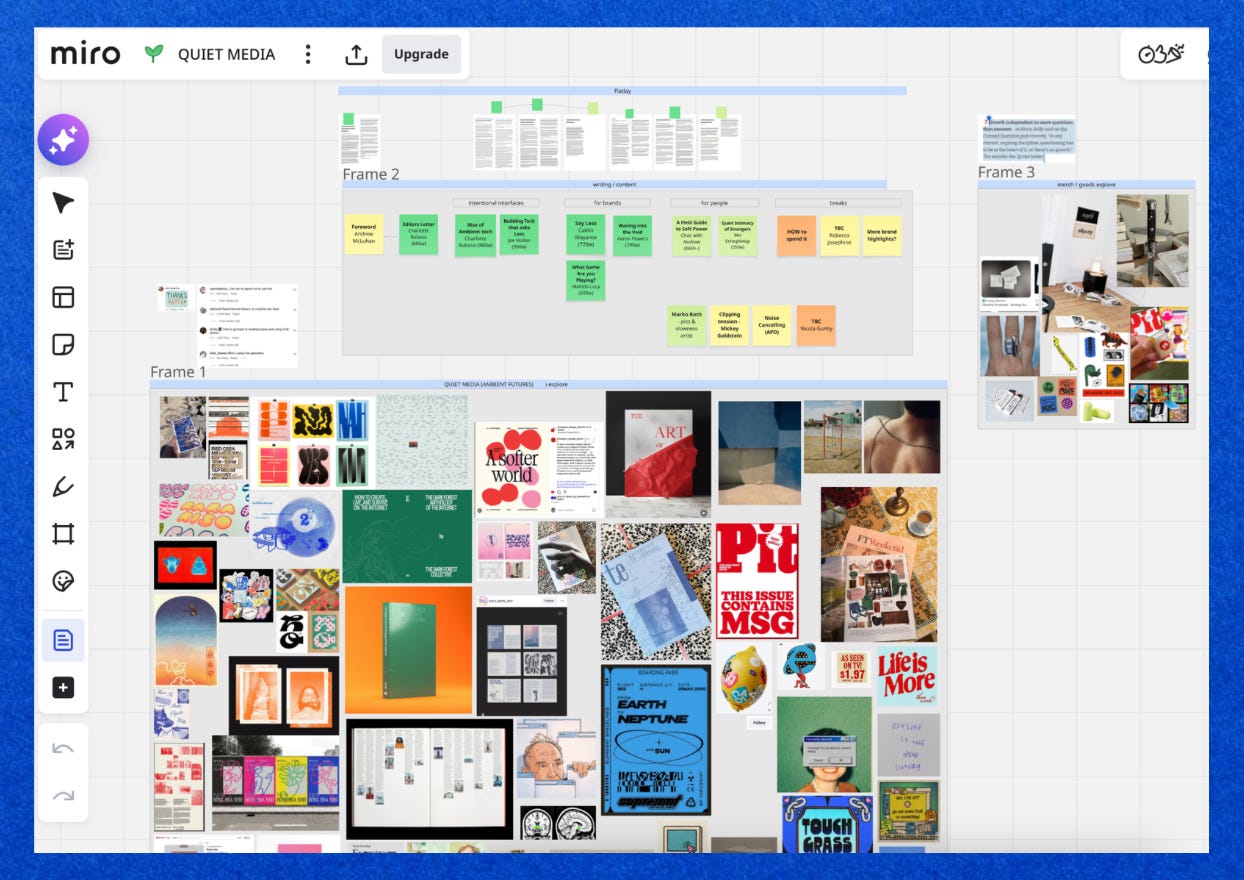Select the Rise of Ambient tech sticky
This screenshot has height=880, width=1244.
pyautogui.click(x=475, y=235)
